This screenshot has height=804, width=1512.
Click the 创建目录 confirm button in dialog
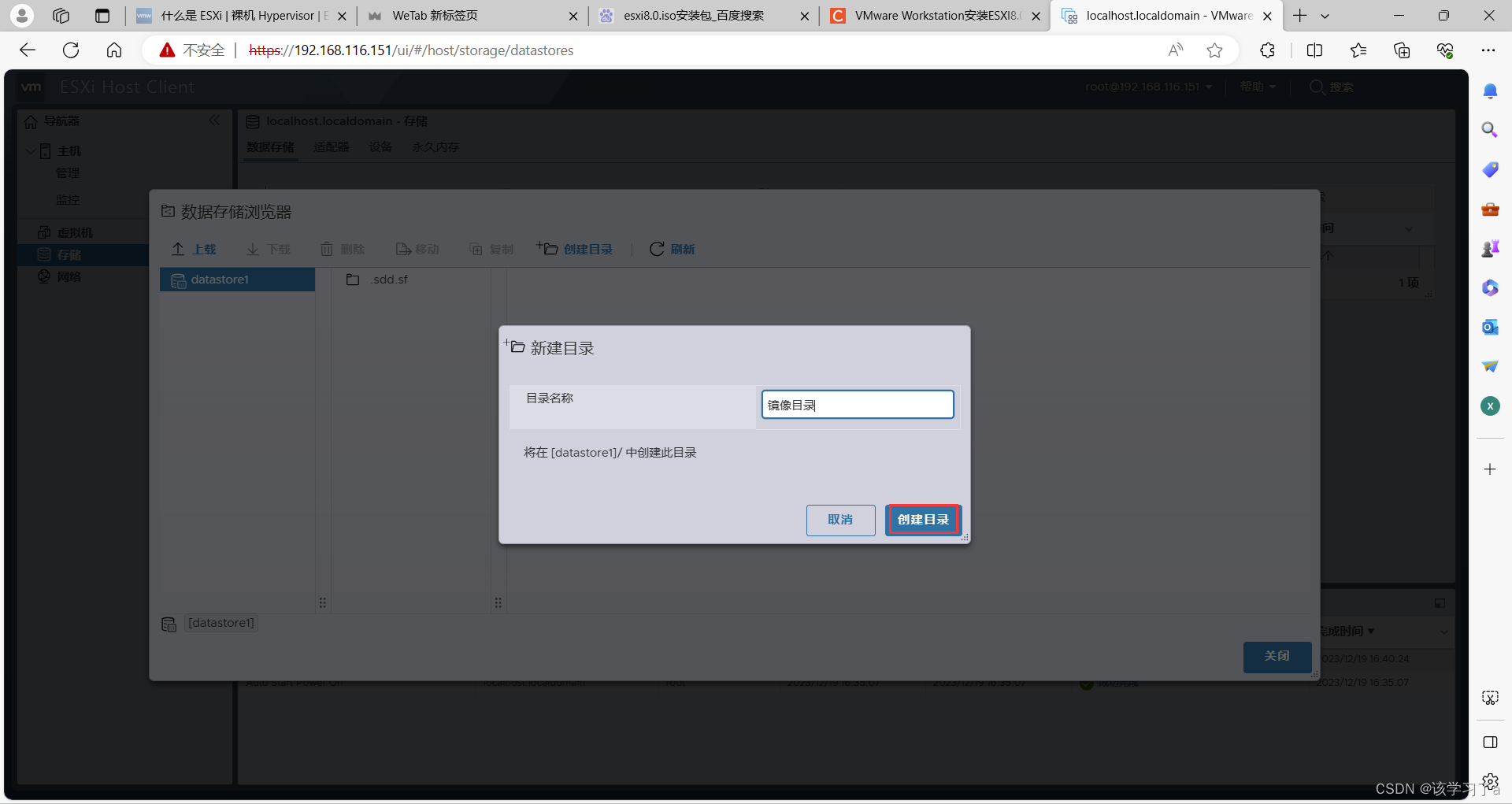point(923,520)
